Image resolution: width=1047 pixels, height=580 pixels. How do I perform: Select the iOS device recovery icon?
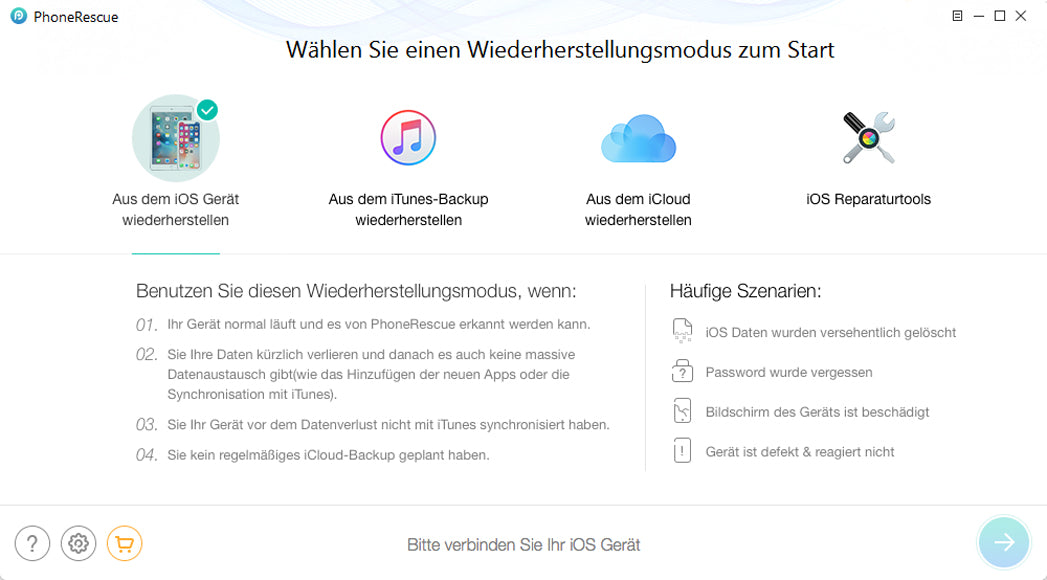pyautogui.click(x=175, y=138)
